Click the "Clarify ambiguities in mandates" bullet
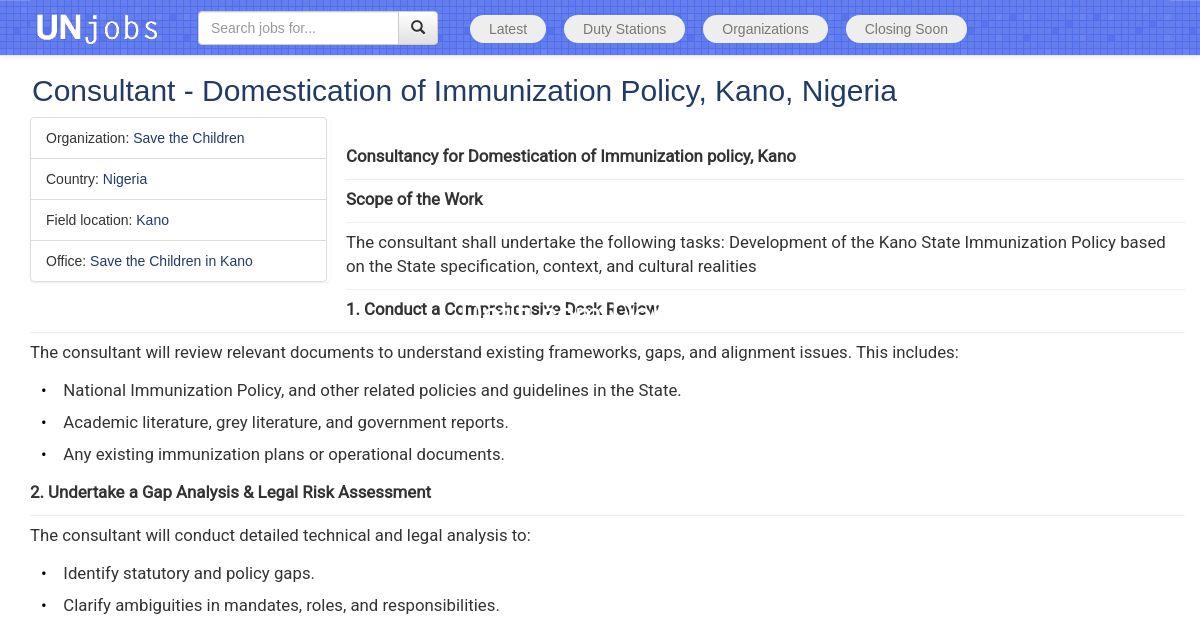 click(280, 605)
